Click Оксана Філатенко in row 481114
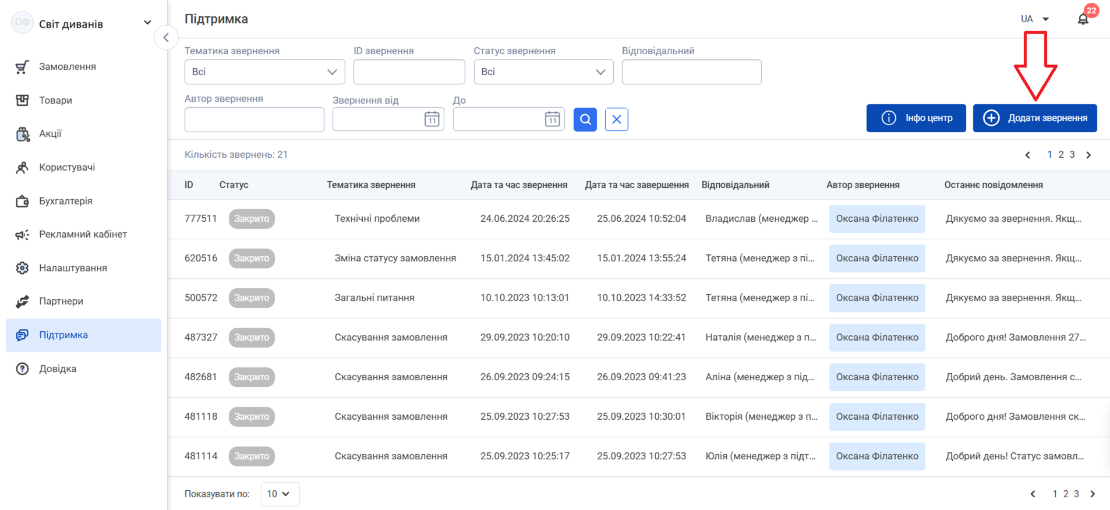Image resolution: width=1110 pixels, height=510 pixels. click(x=877, y=457)
